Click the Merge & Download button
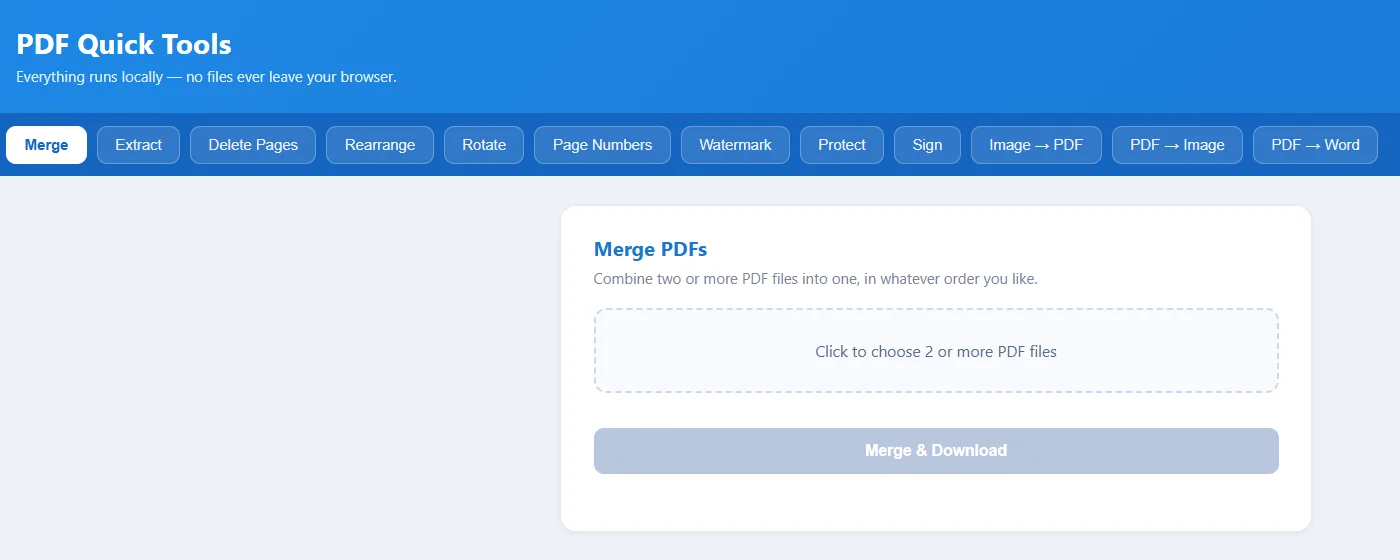 [936, 451]
